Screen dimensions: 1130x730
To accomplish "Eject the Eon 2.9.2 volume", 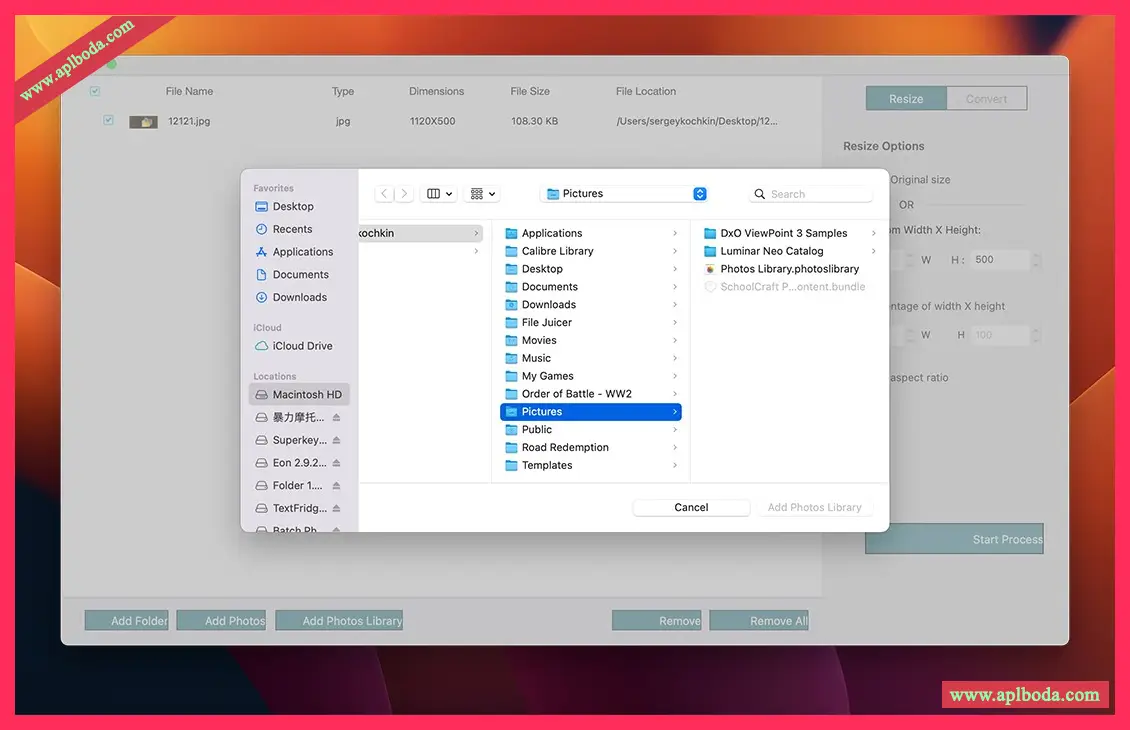I will tap(337, 463).
